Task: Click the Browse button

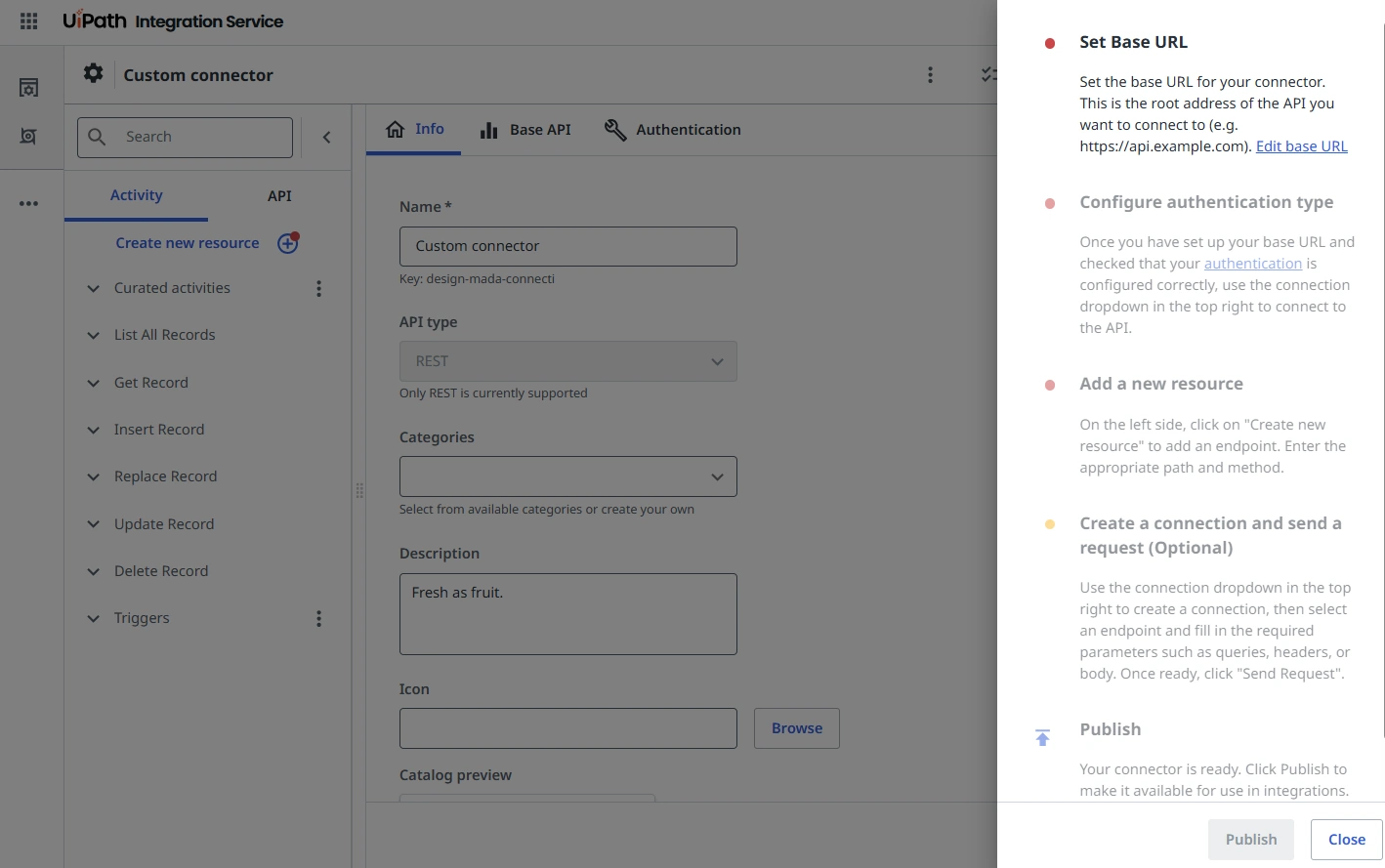Action: [x=797, y=728]
